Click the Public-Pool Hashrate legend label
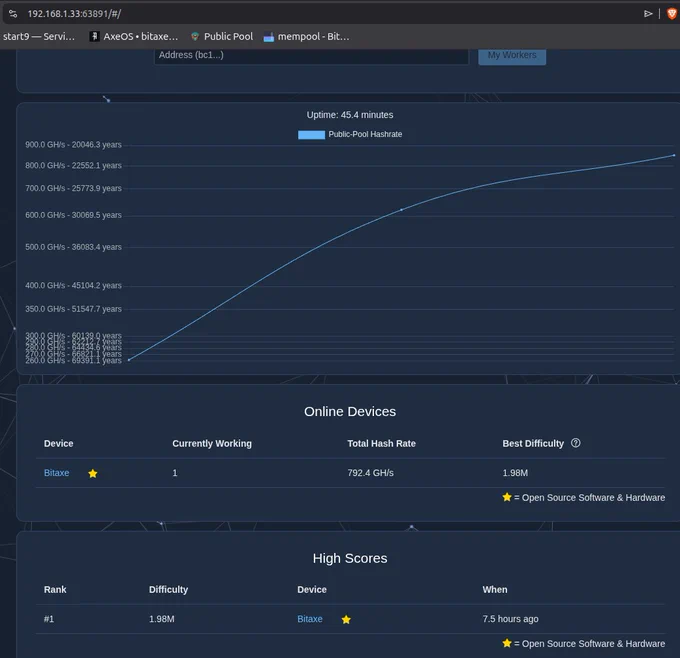 [x=365, y=134]
